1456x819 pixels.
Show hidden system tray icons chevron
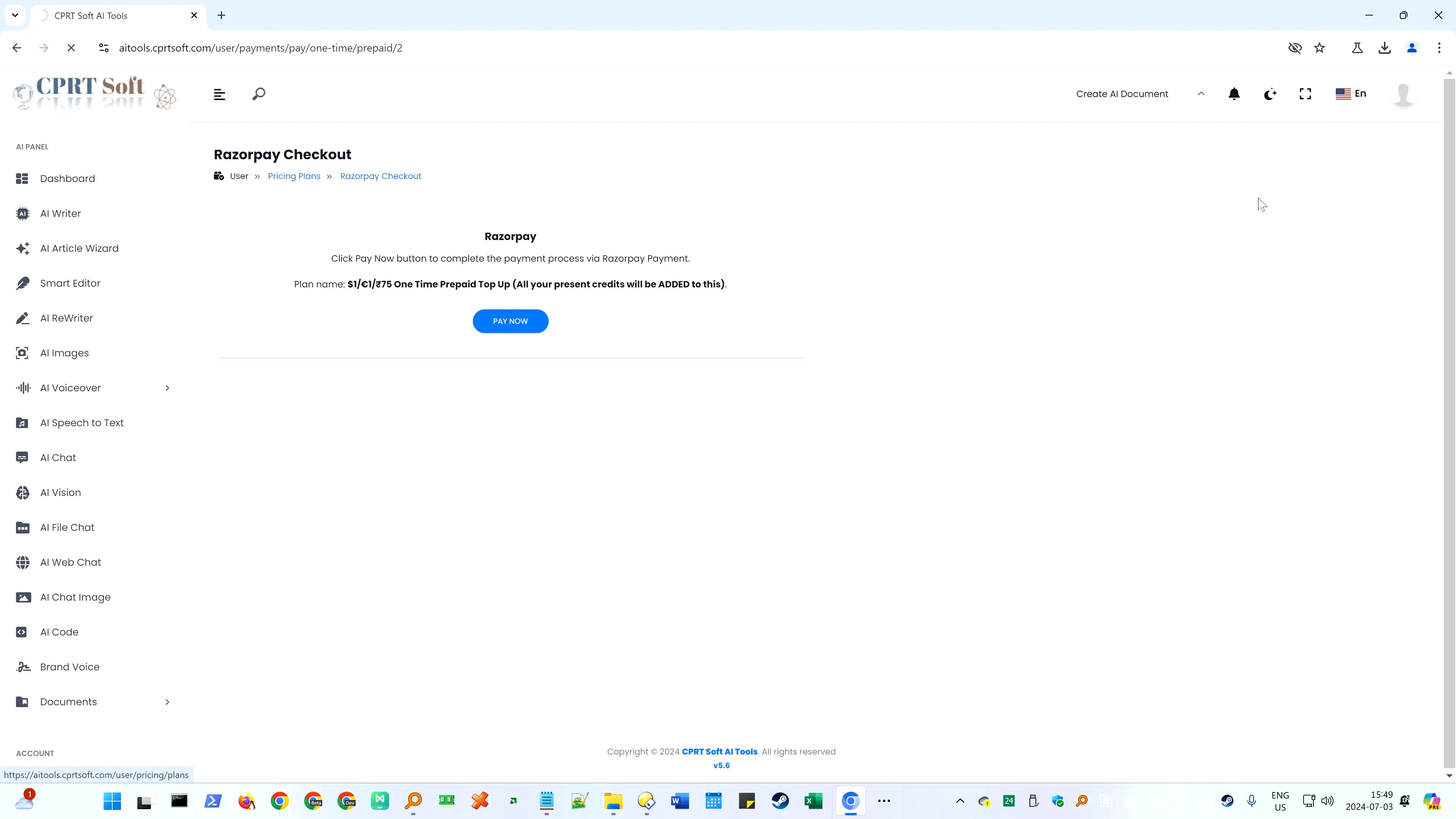[x=960, y=801]
